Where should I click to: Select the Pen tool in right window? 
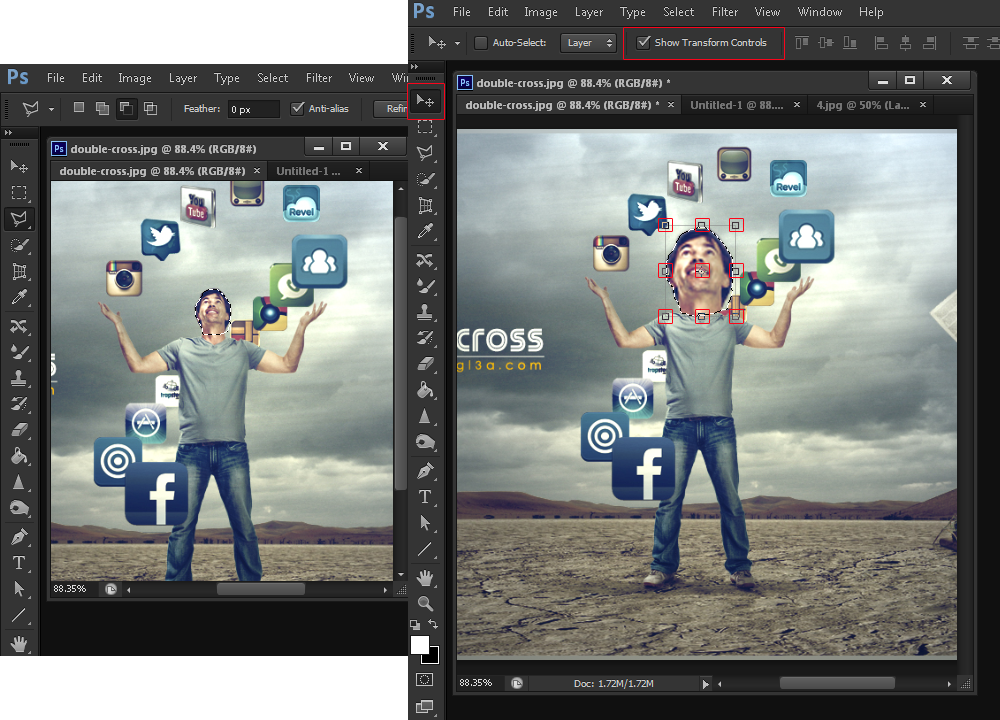click(x=425, y=471)
